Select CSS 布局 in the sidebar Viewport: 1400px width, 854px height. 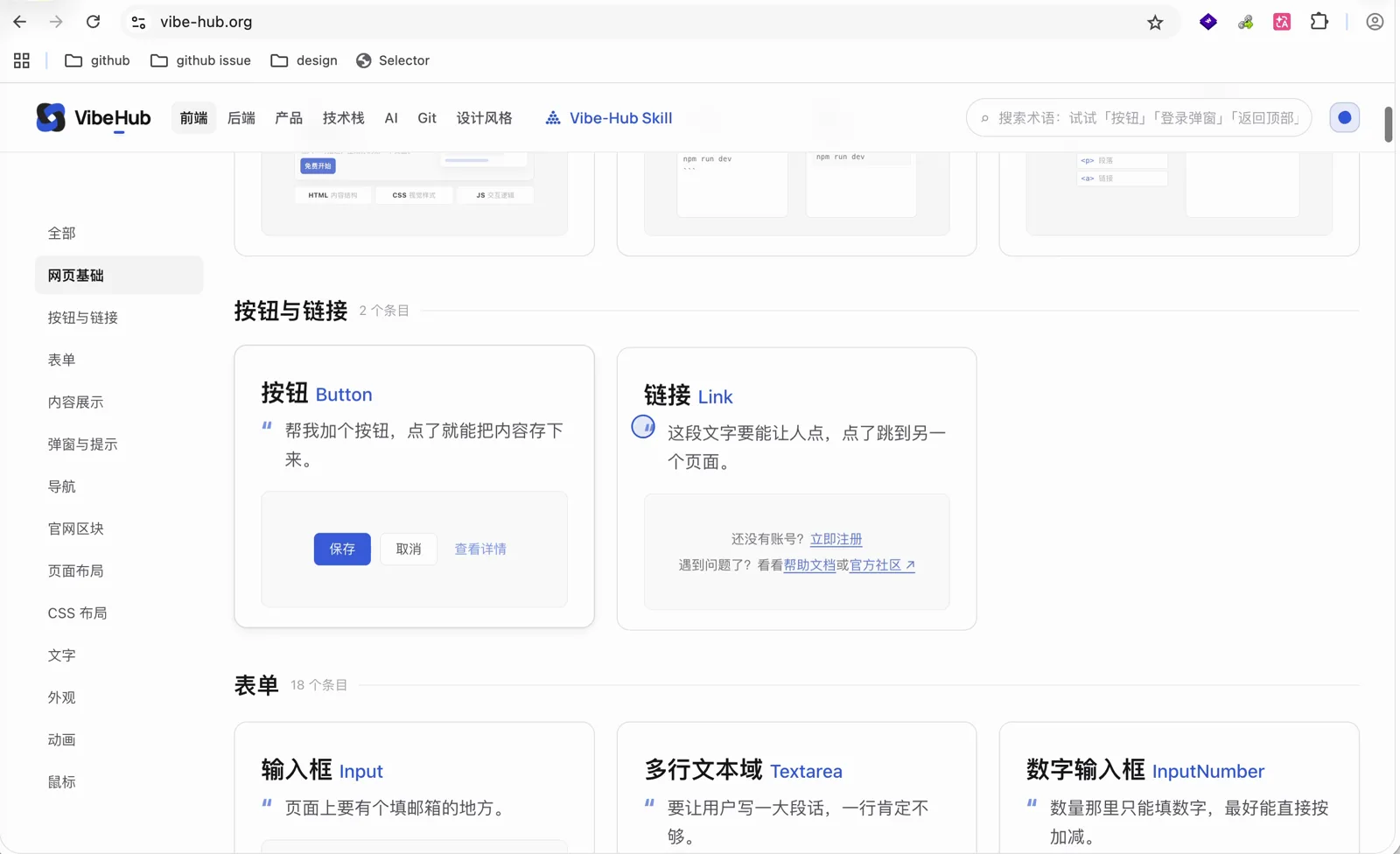click(119, 612)
